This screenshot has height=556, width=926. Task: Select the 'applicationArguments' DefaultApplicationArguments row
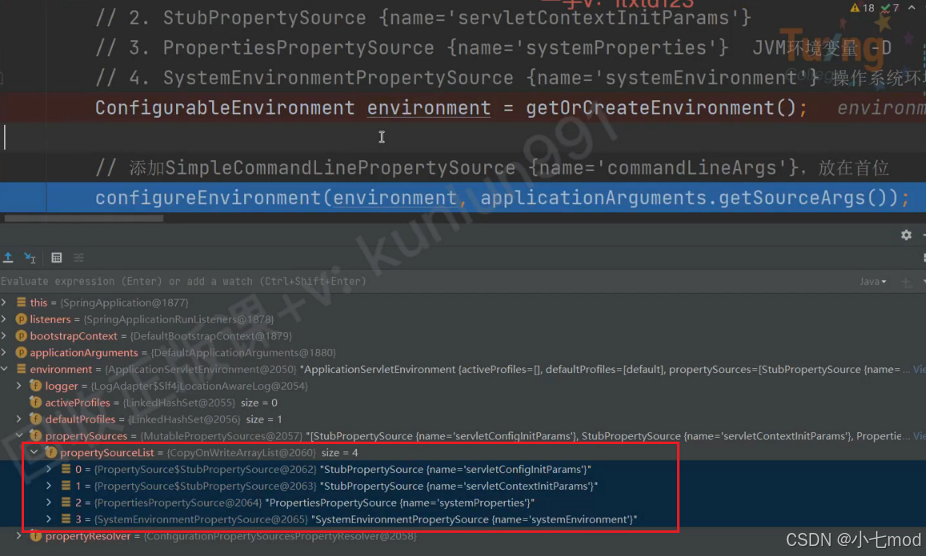click(463, 352)
